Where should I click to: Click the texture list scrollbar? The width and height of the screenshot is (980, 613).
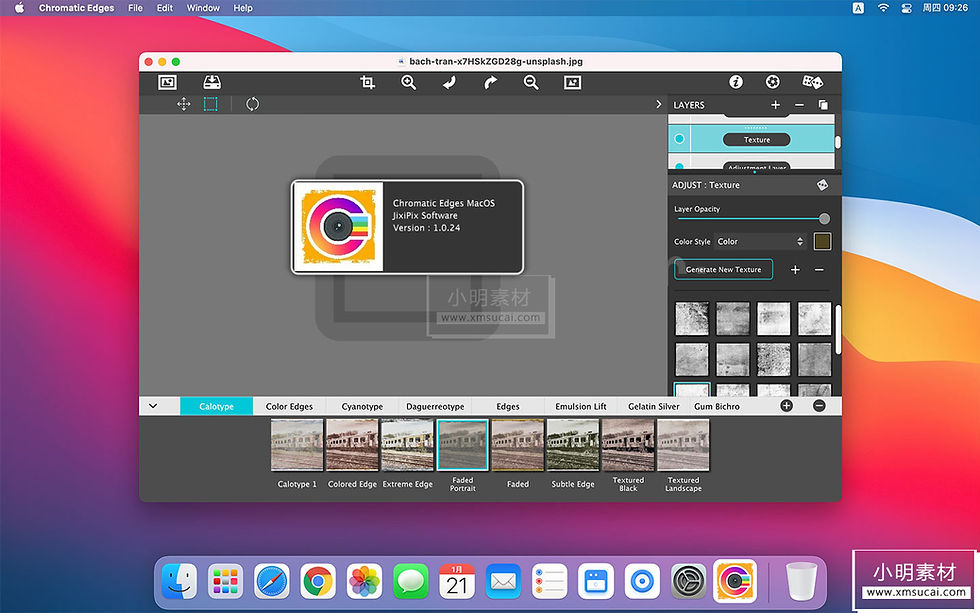click(838, 329)
